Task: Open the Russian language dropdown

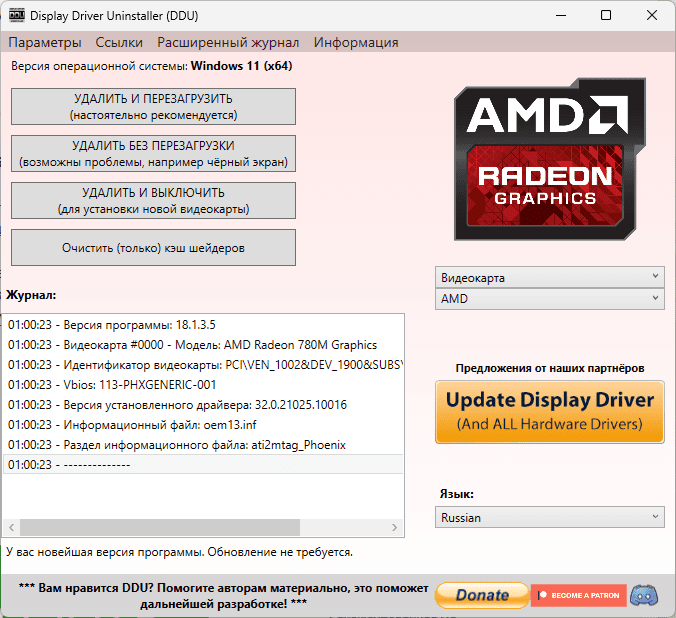Action: 549,517
